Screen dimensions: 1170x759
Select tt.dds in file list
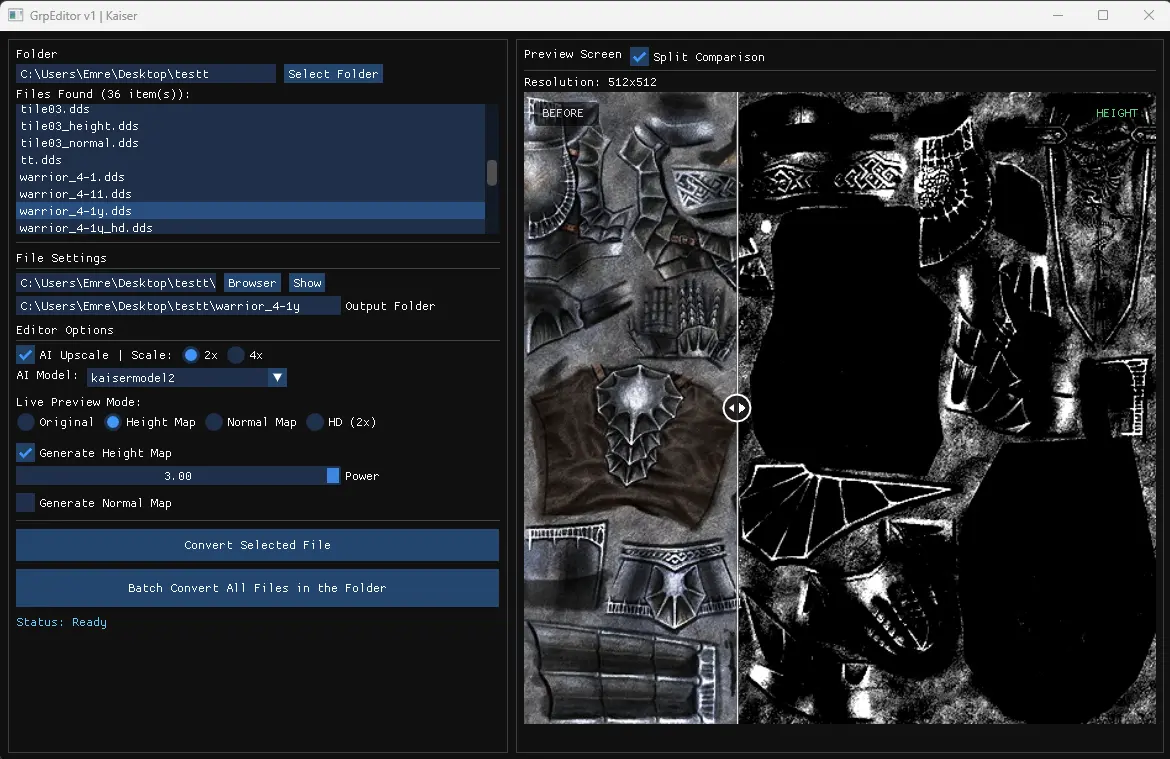pos(251,160)
